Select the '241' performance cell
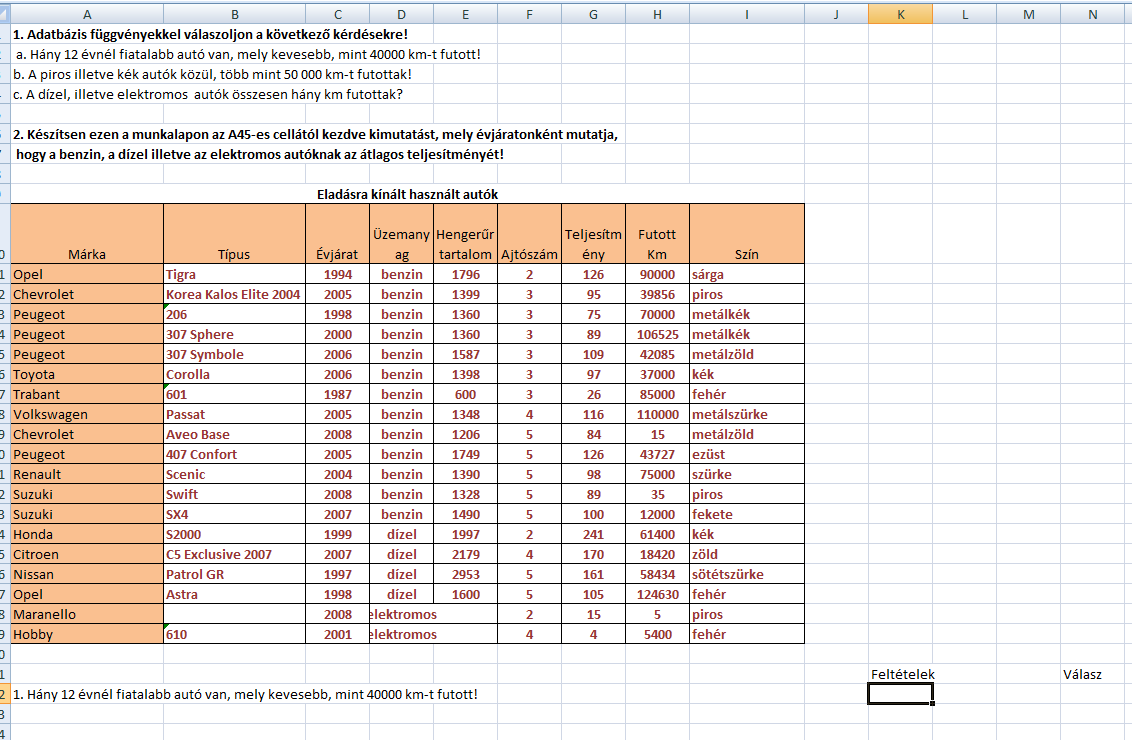This screenshot has height=740, width=1132. pos(593,534)
